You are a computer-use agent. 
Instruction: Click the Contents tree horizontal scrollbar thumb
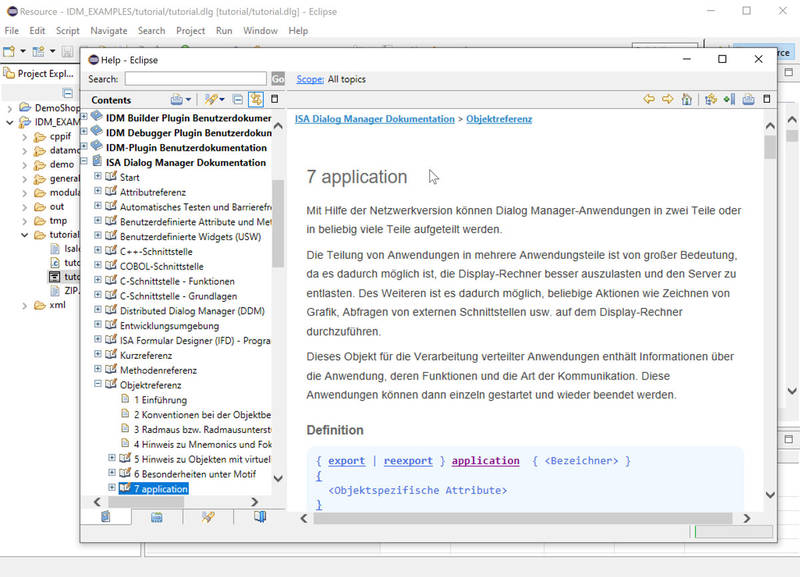pyautogui.click(x=146, y=502)
